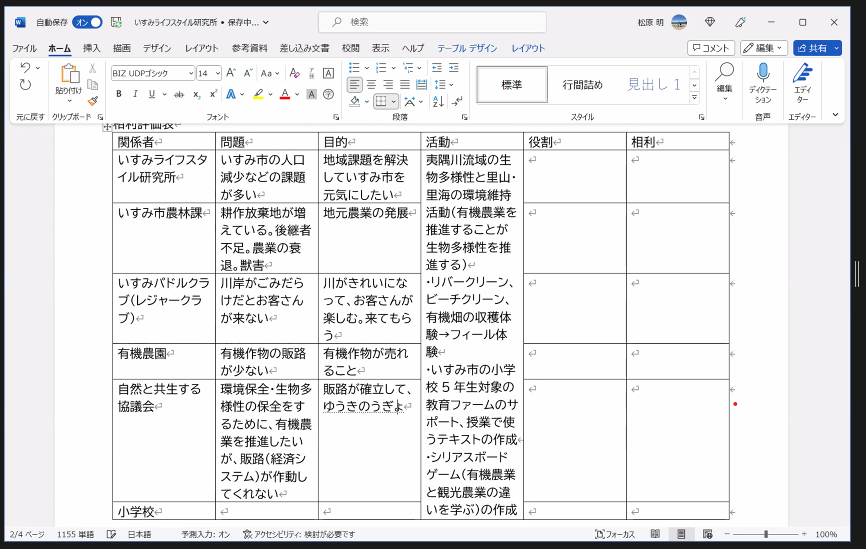Switch to the 挿入 tab
The image size is (866, 549).
[92, 48]
